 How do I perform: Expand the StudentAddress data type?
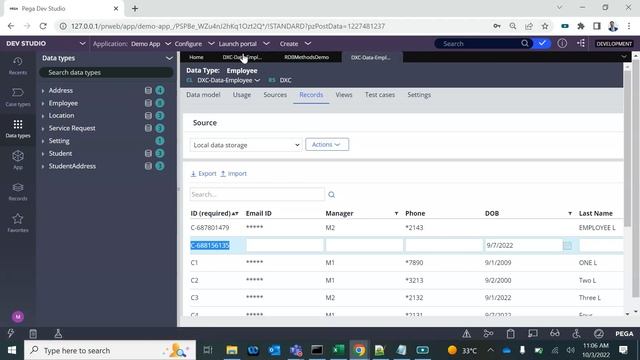click(43, 167)
